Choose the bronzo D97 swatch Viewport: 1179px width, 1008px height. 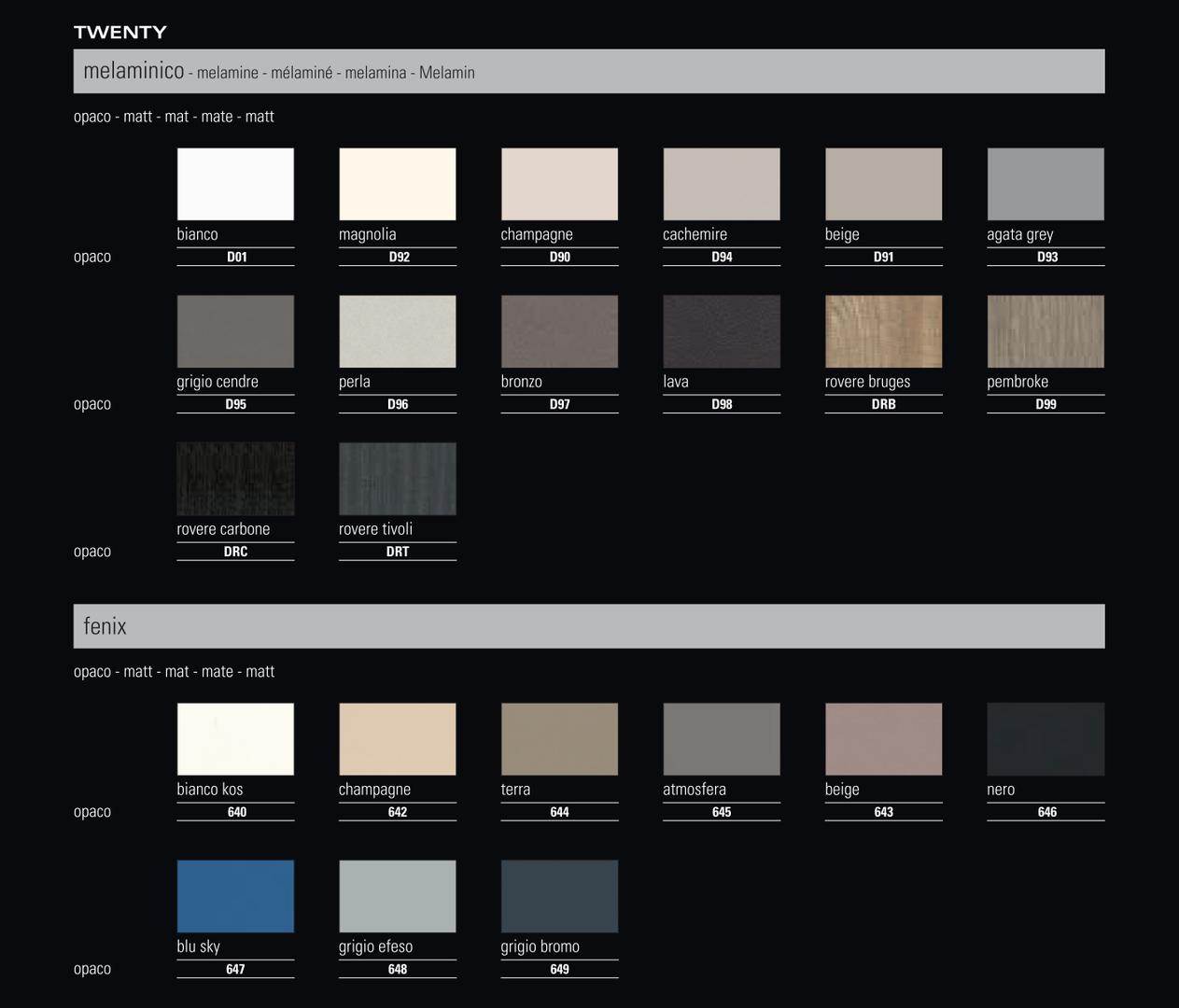pos(559,331)
